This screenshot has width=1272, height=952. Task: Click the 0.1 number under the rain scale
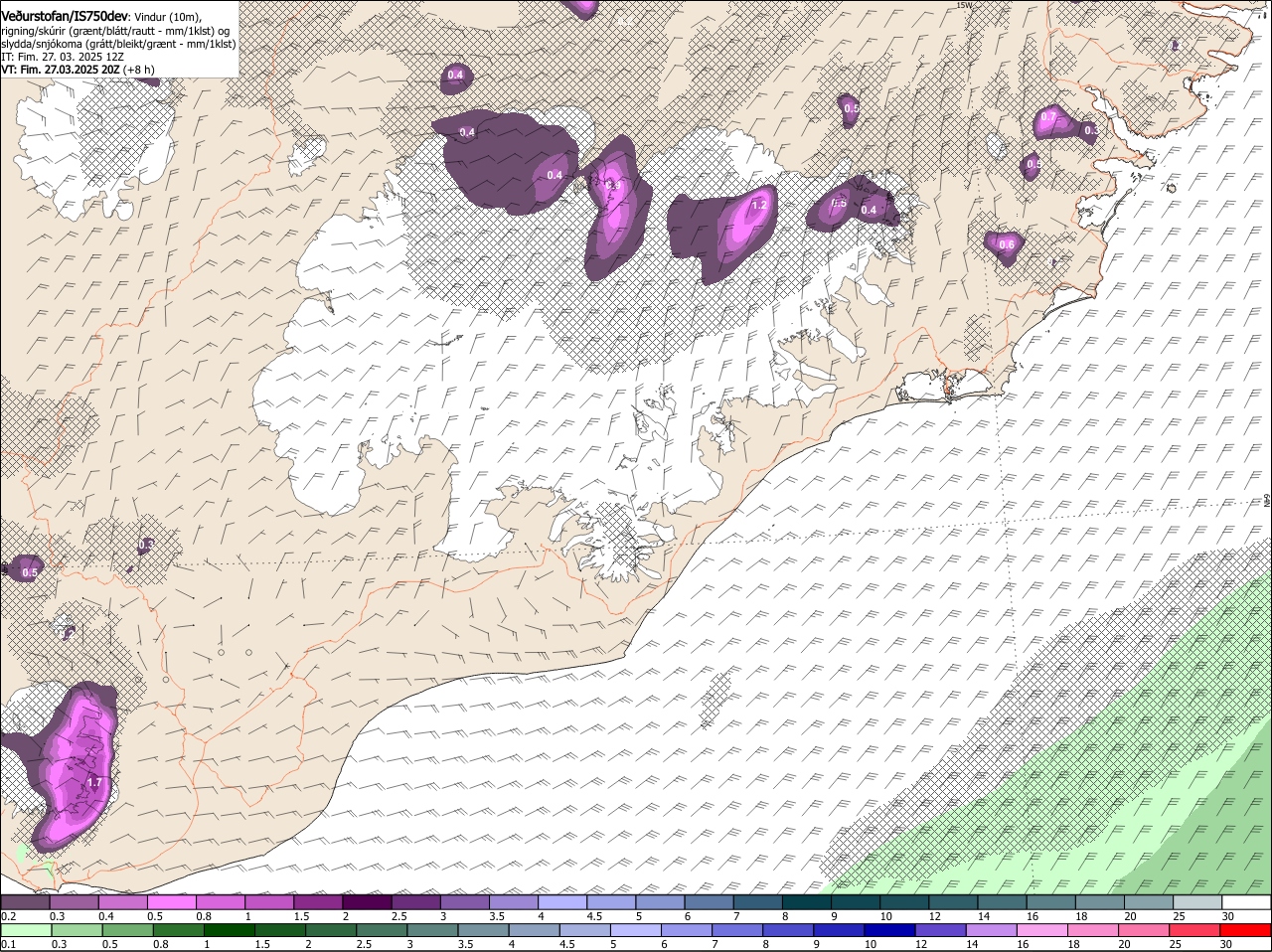(8, 944)
